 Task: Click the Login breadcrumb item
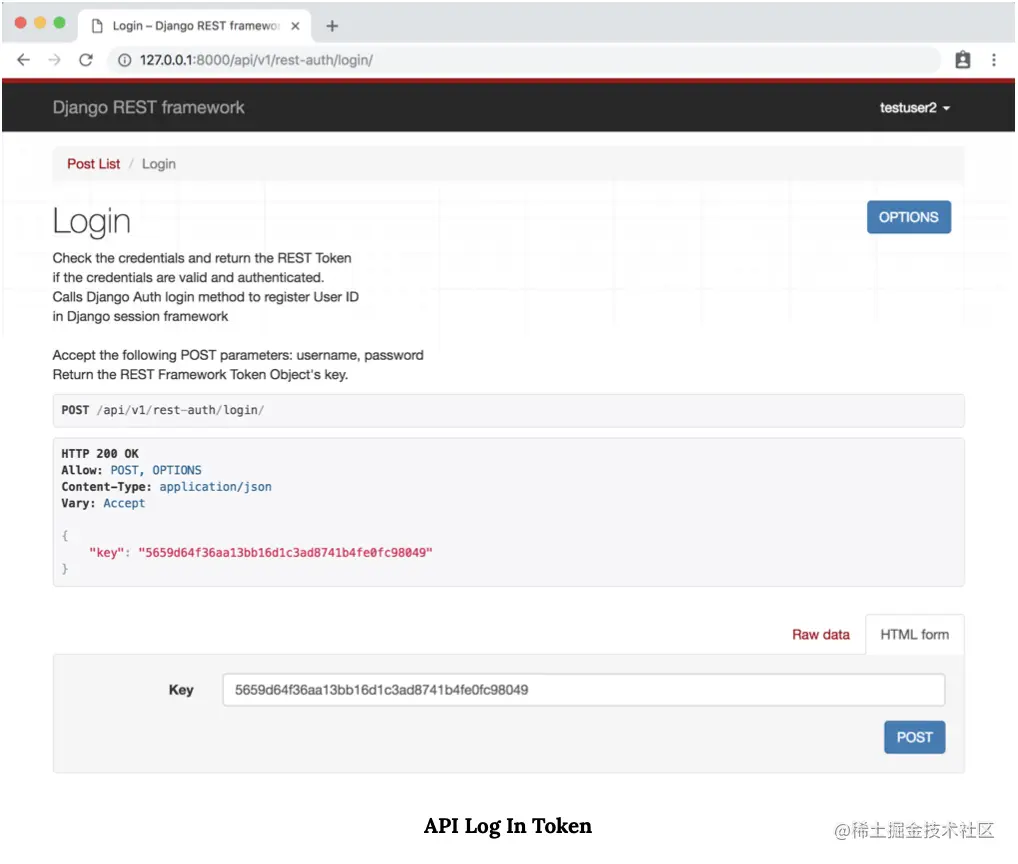tap(158, 164)
